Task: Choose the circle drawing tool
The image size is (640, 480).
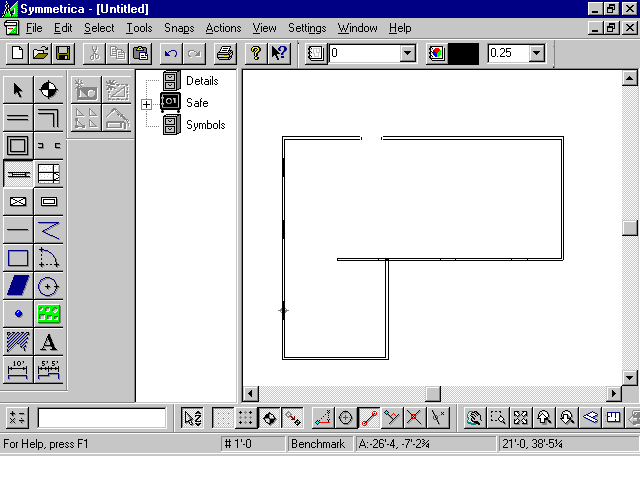Action: 48,286
